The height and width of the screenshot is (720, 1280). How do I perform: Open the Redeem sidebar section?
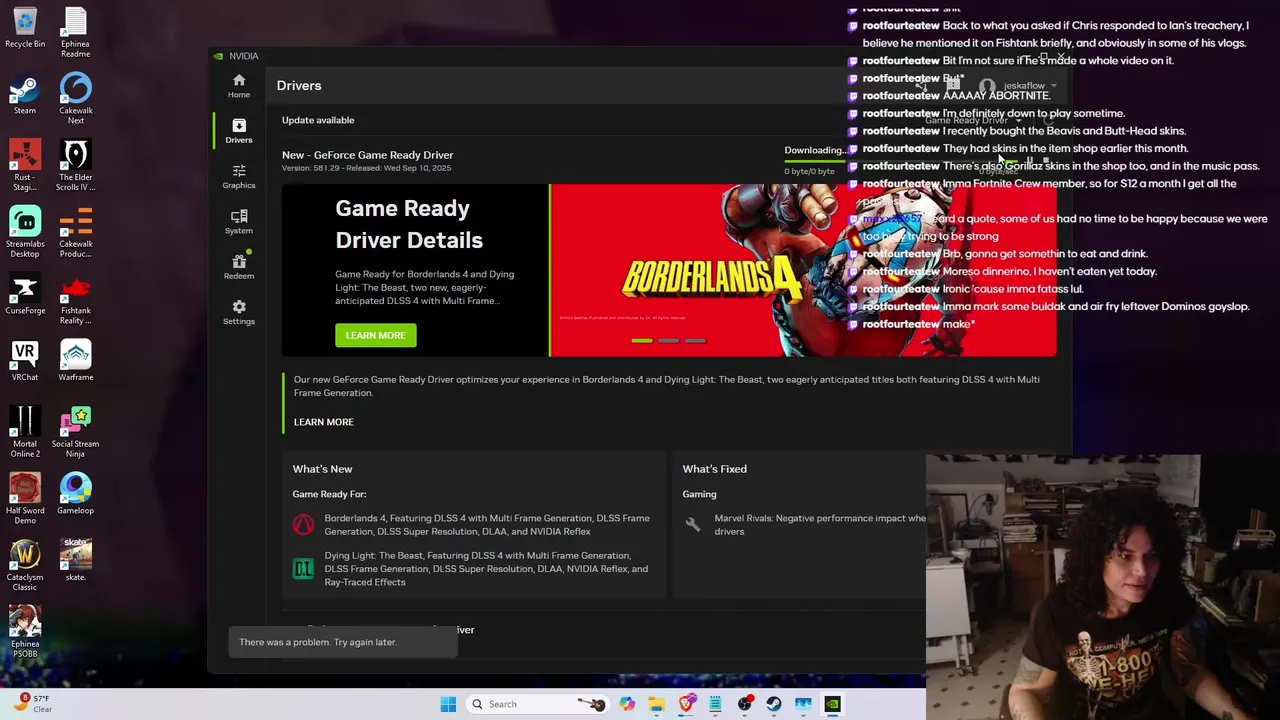(238, 267)
